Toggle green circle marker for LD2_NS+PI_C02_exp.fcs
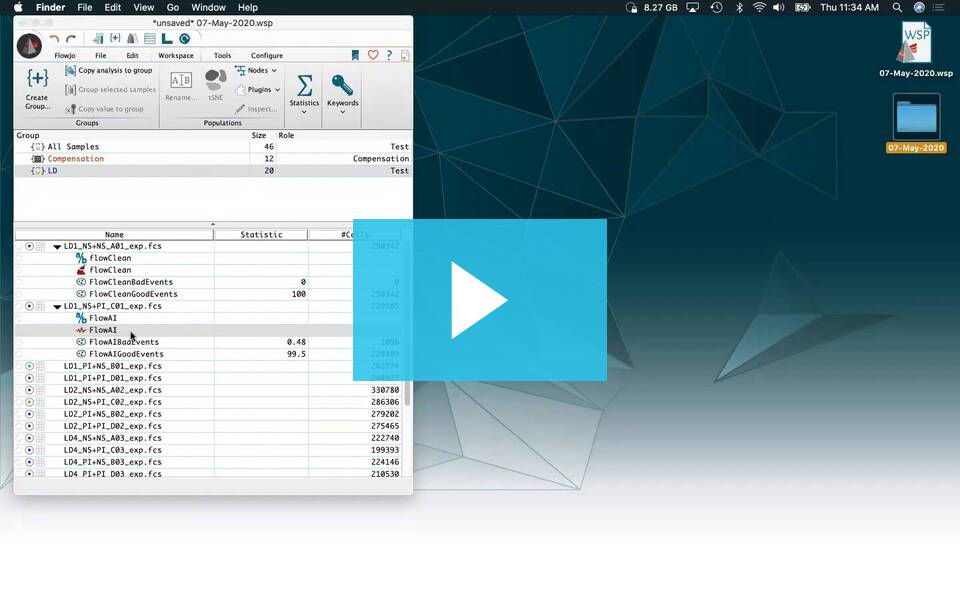 [29, 402]
